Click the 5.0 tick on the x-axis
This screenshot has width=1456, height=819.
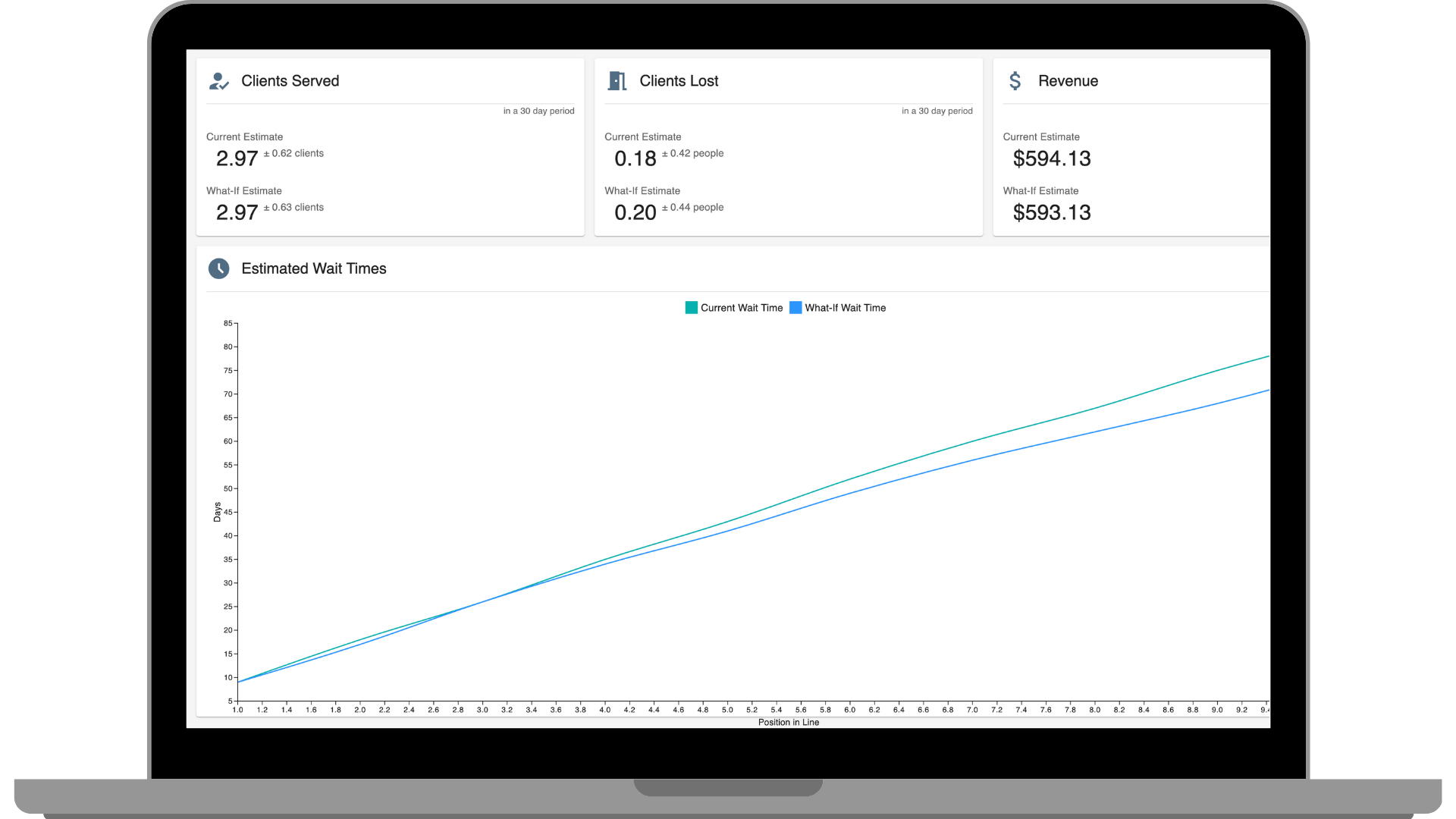[x=727, y=710]
